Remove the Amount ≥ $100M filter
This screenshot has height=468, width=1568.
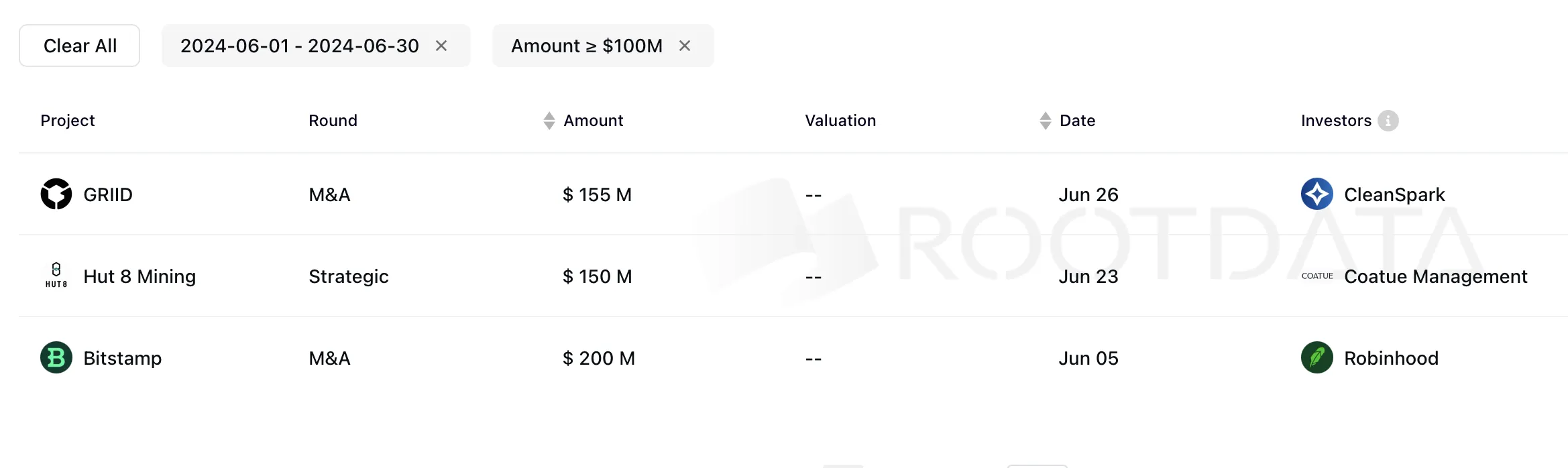pyautogui.click(x=684, y=46)
